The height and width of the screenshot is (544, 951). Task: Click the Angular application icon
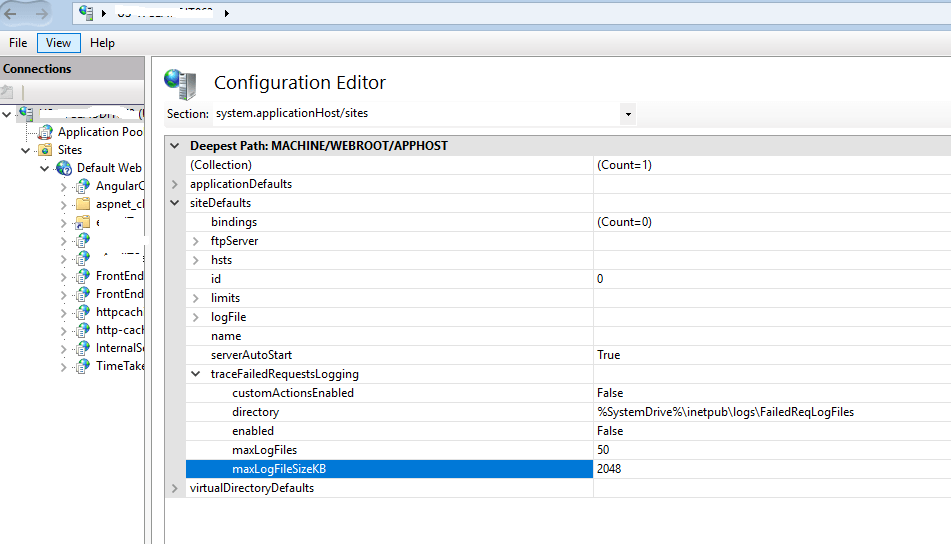pyautogui.click(x=82, y=186)
